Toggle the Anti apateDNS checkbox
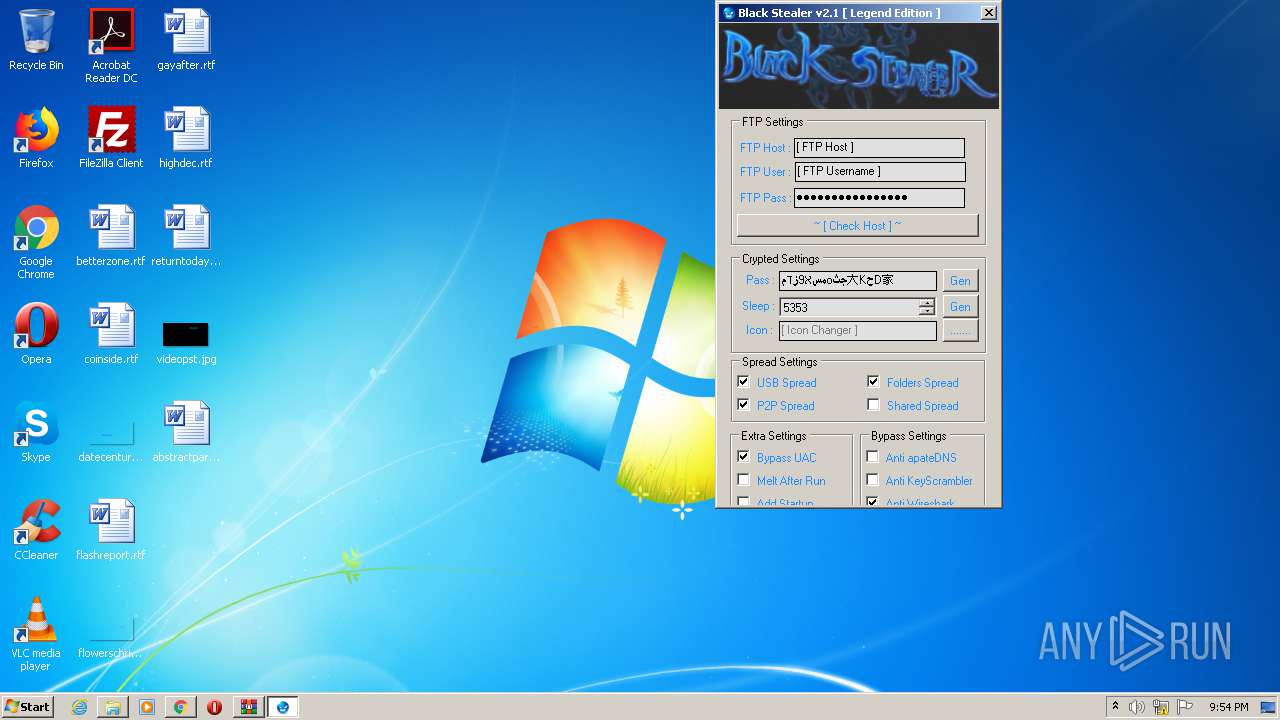 tap(872, 457)
